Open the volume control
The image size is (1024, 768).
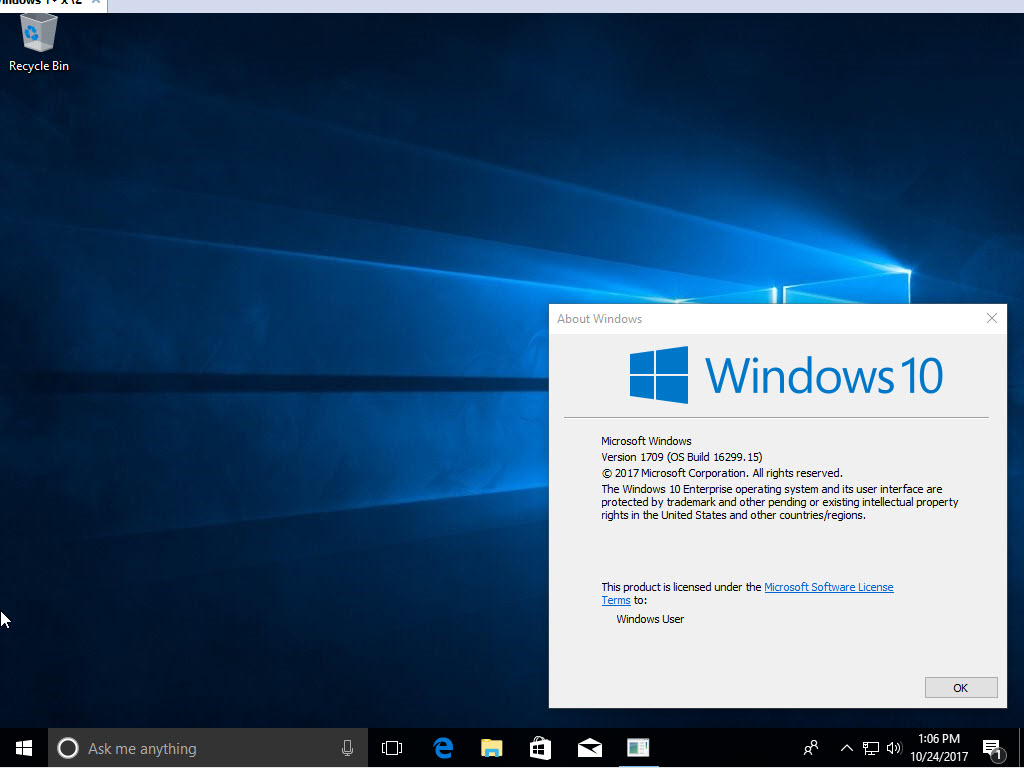click(894, 748)
